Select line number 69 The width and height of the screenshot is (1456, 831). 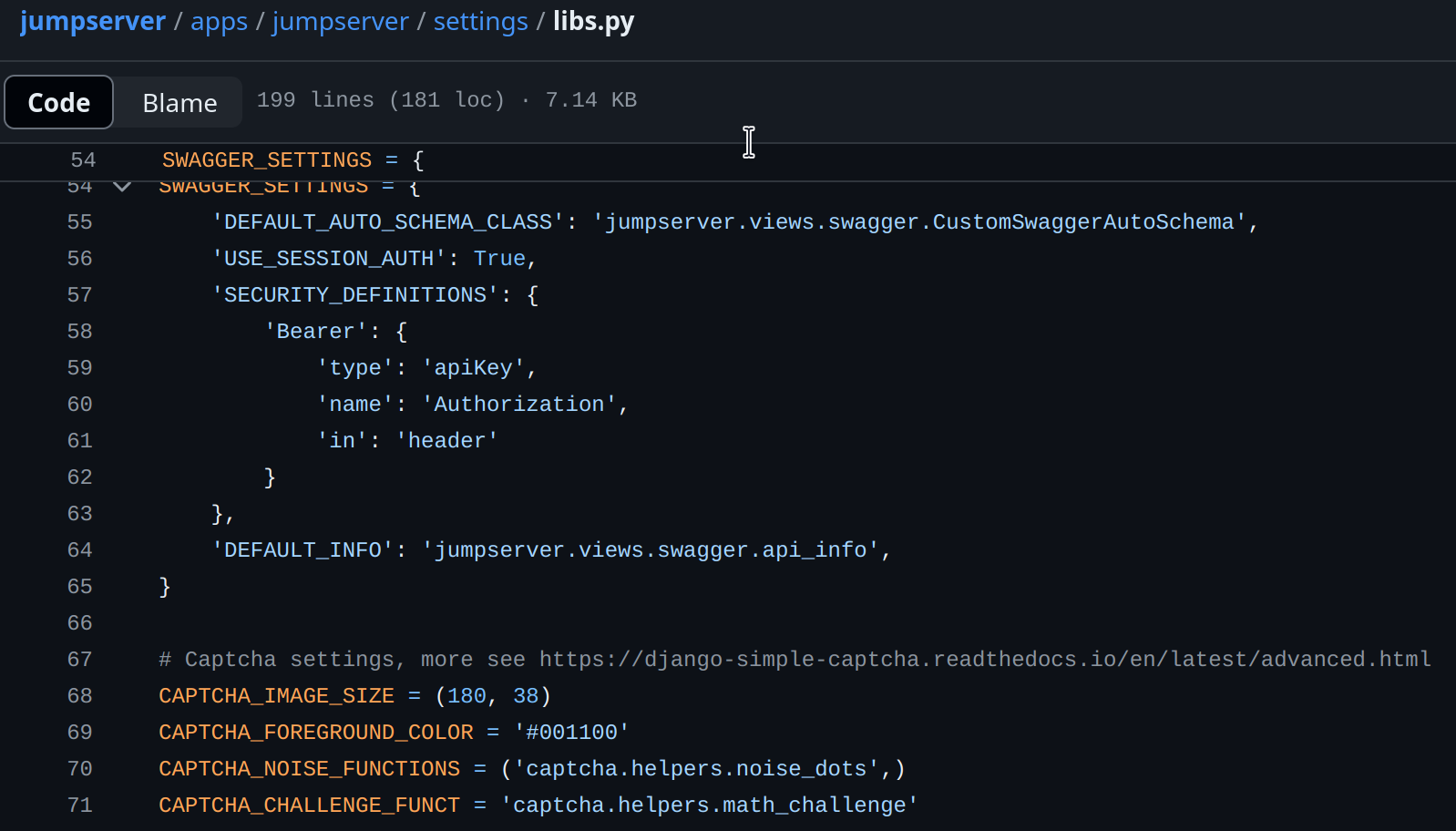[80, 733]
